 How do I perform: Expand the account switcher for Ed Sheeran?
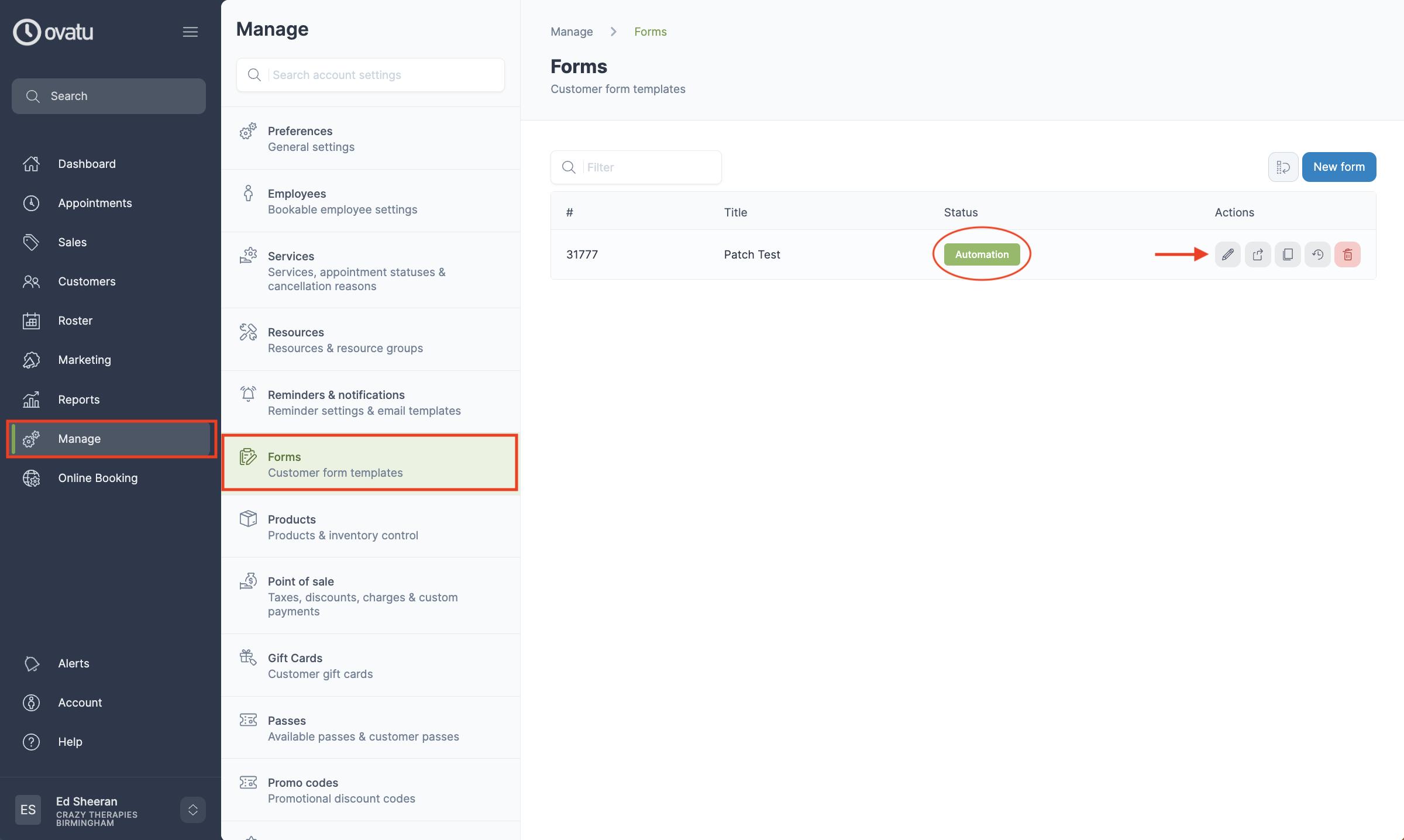192,810
